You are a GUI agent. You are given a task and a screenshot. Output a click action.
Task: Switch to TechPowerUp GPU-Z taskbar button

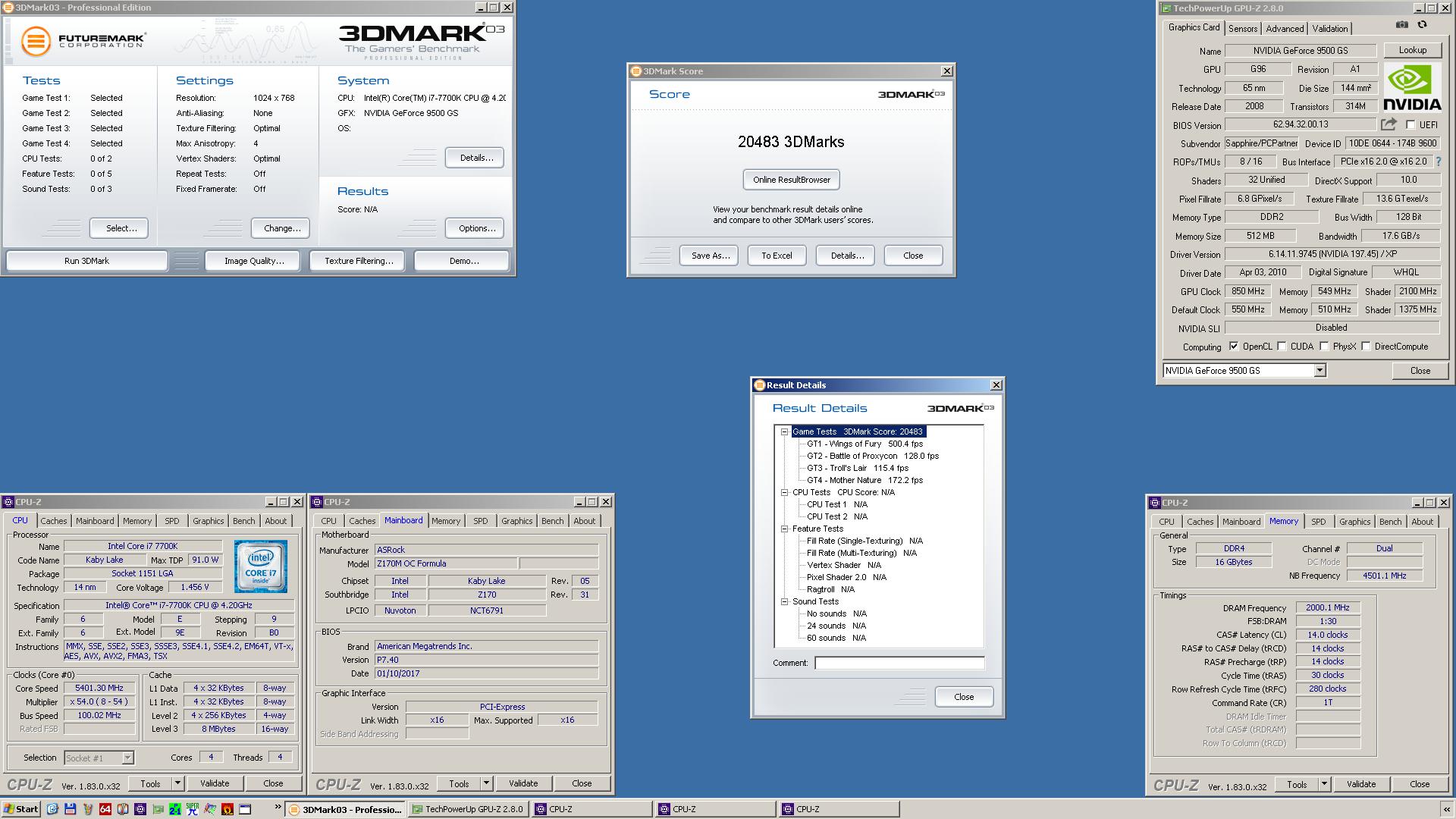[468, 809]
